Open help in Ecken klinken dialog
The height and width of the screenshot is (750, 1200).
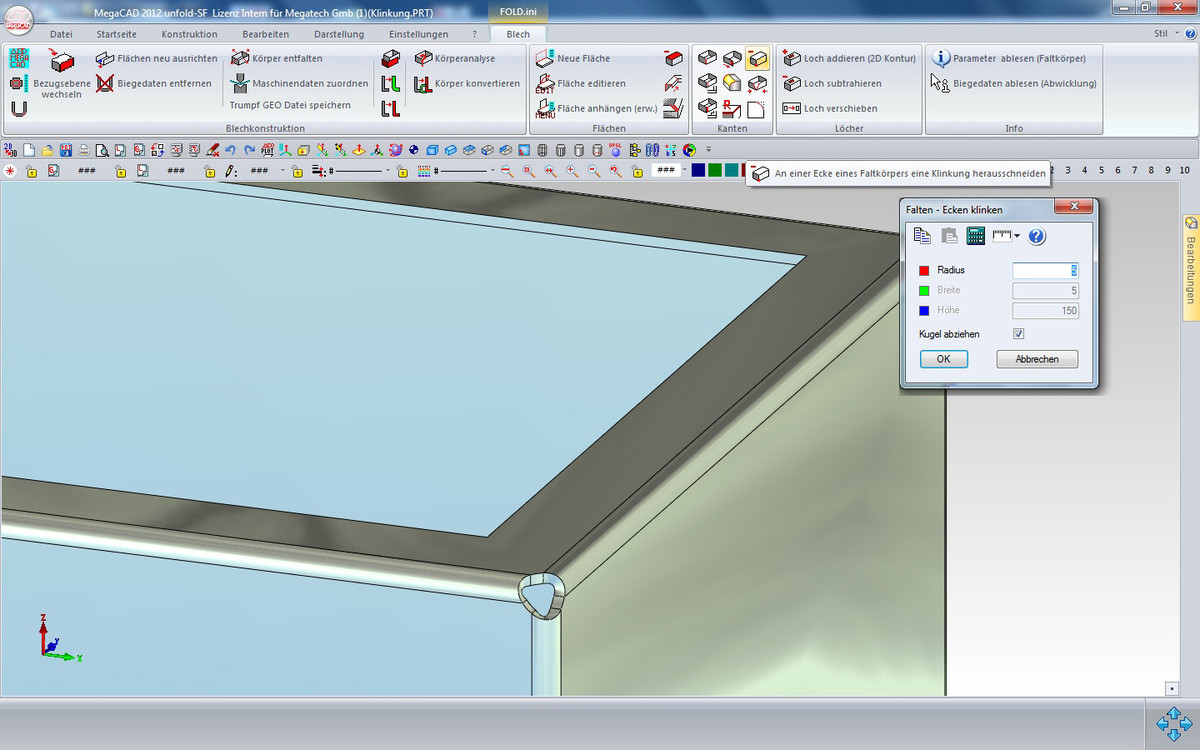tap(1037, 236)
